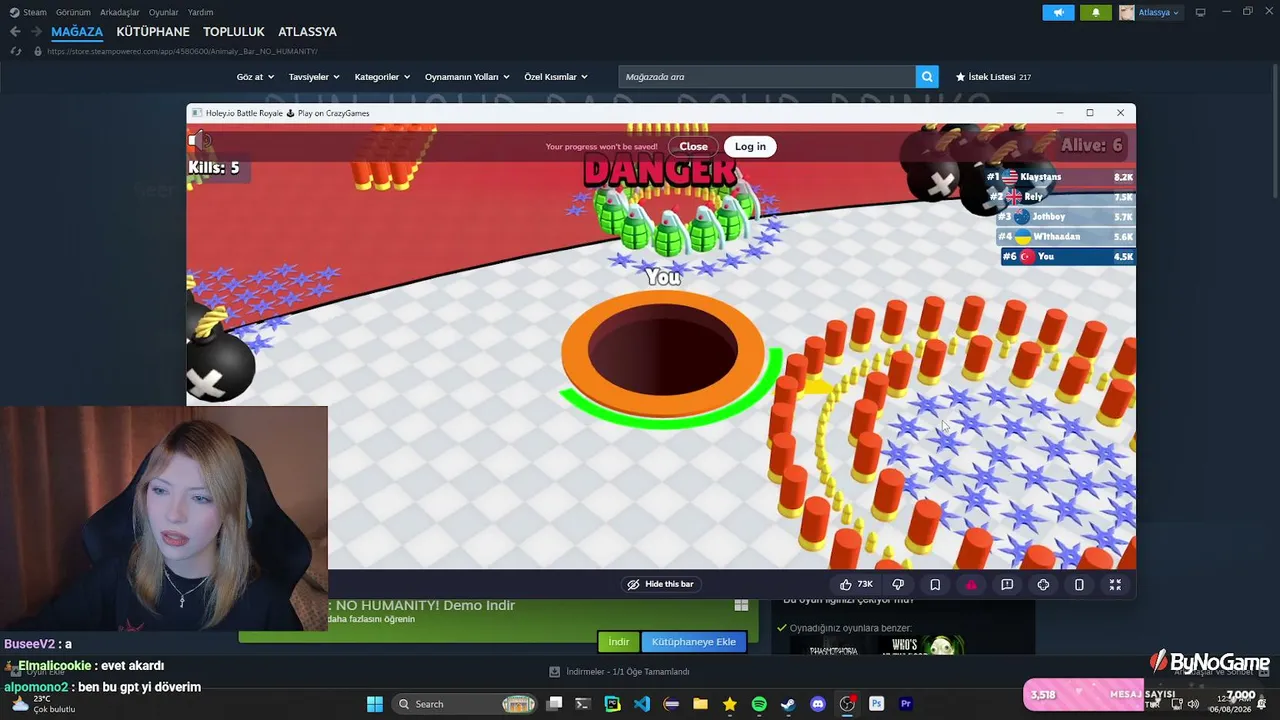Screen dimensions: 1280x720
Task: Expand the Oynamanın Yolları dropdown
Action: (467, 77)
